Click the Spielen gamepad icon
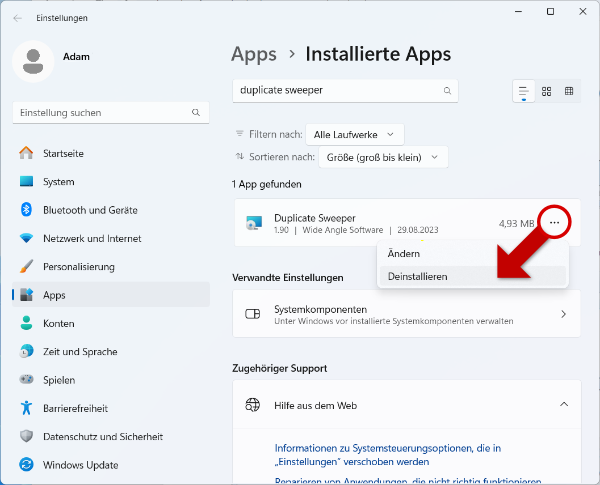 pos(26,379)
